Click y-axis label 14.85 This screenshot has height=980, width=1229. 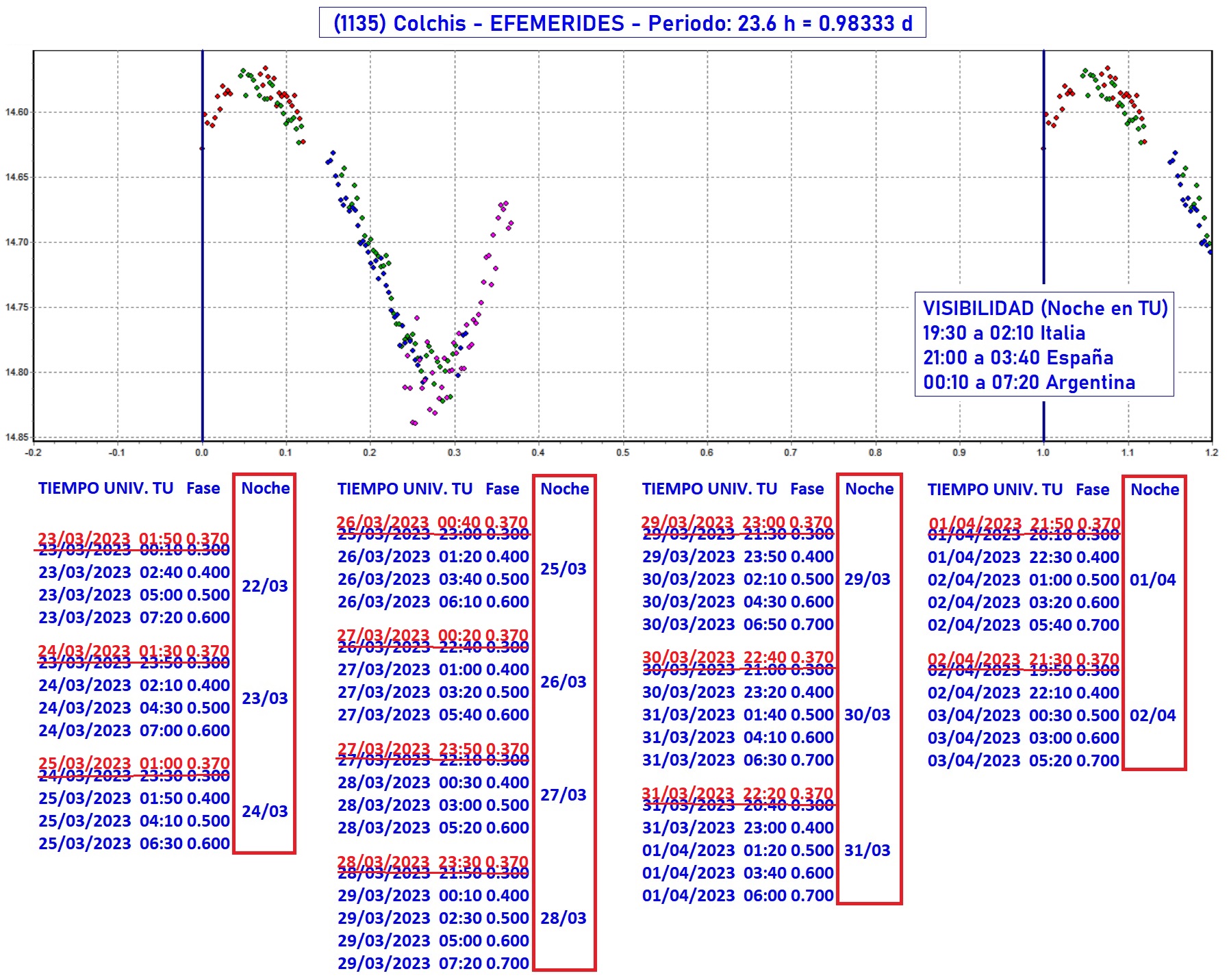coord(16,438)
